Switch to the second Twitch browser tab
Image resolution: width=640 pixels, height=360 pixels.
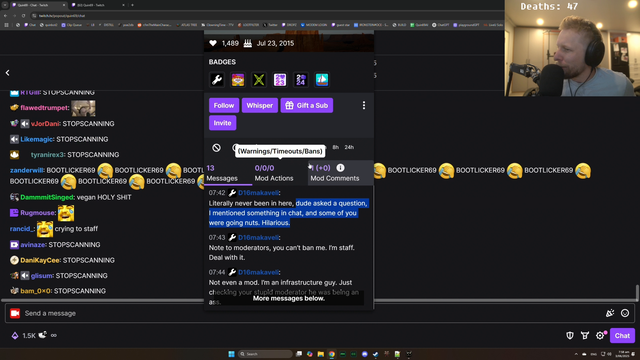pos(97,5)
